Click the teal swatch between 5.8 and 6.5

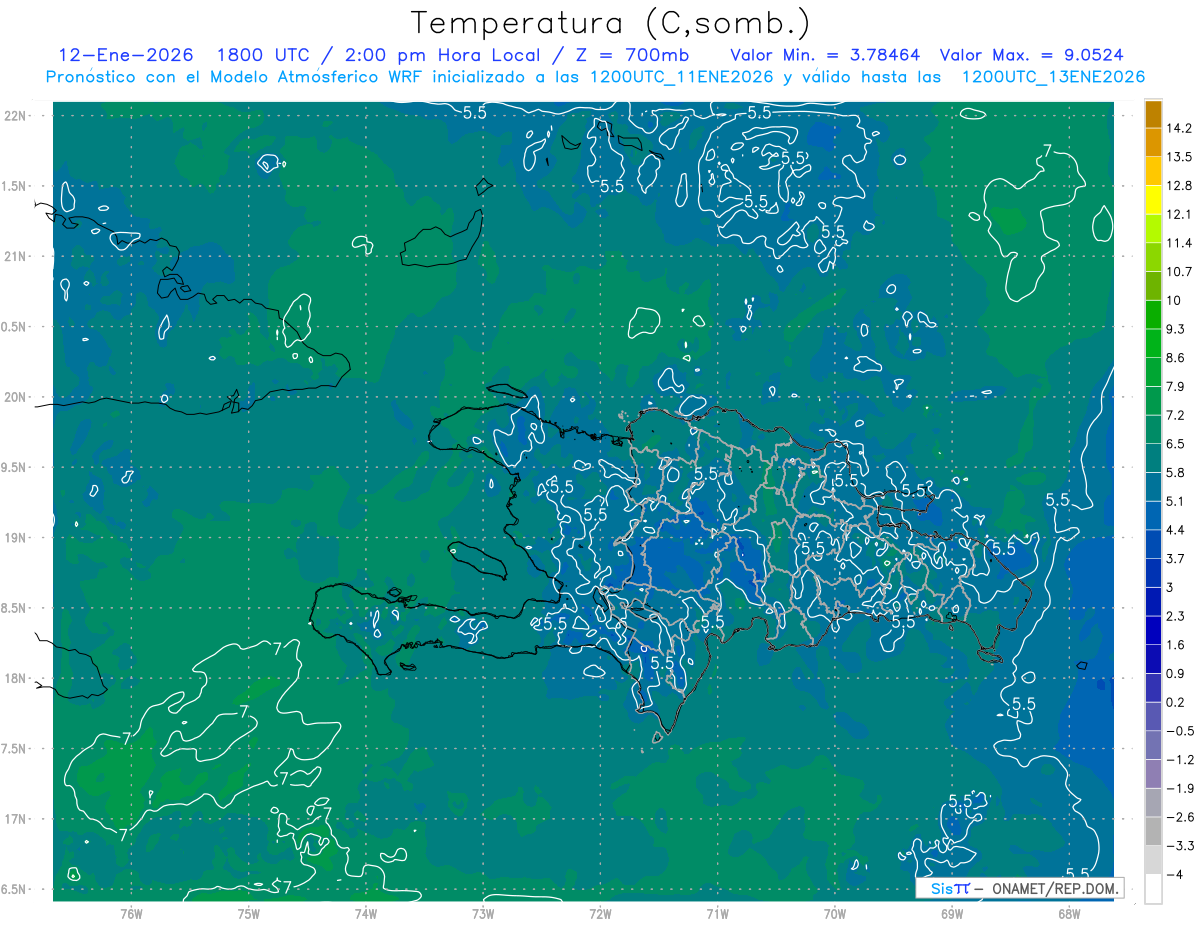(x=1153, y=459)
